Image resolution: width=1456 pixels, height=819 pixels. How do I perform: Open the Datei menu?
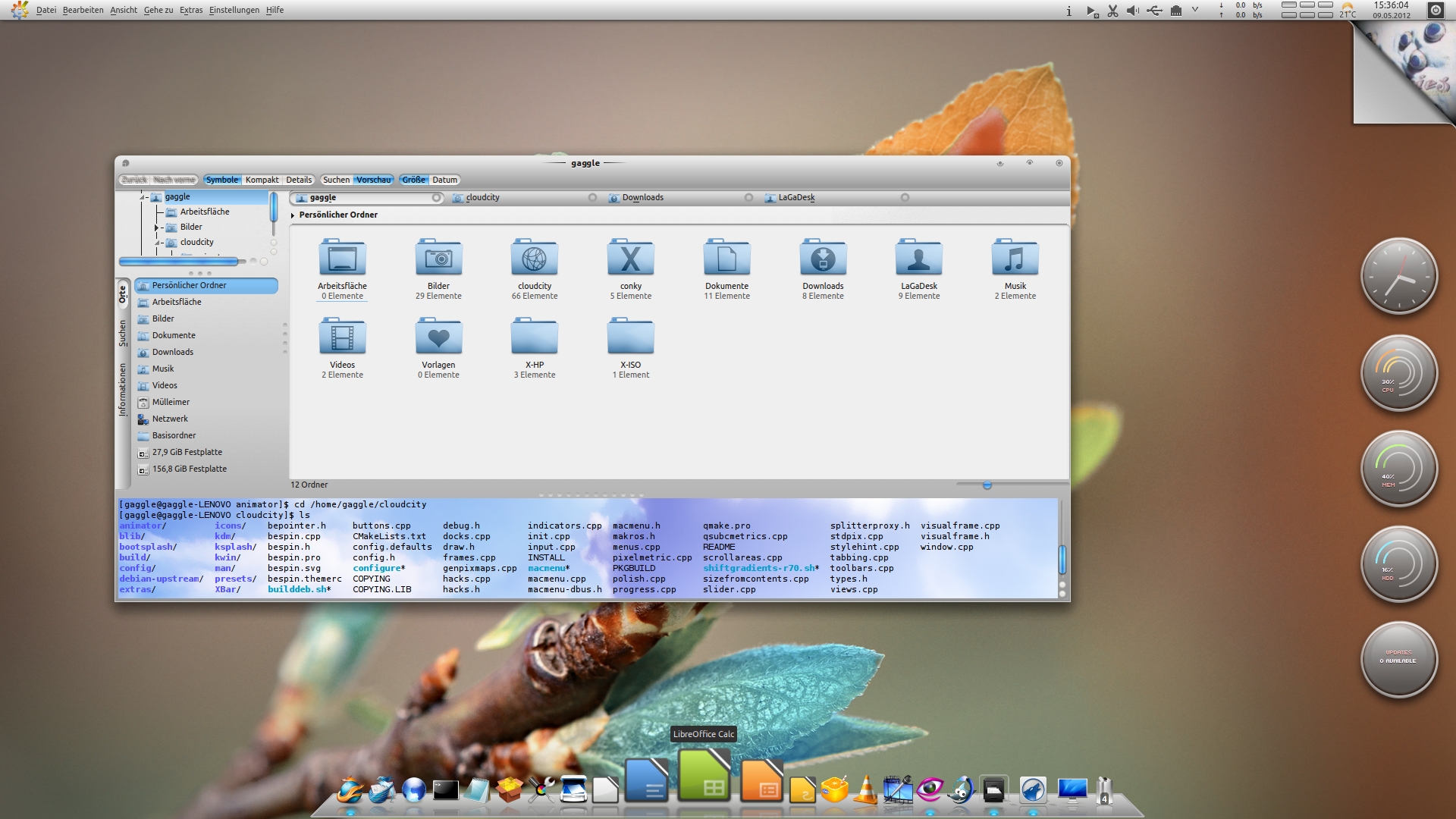pos(45,10)
